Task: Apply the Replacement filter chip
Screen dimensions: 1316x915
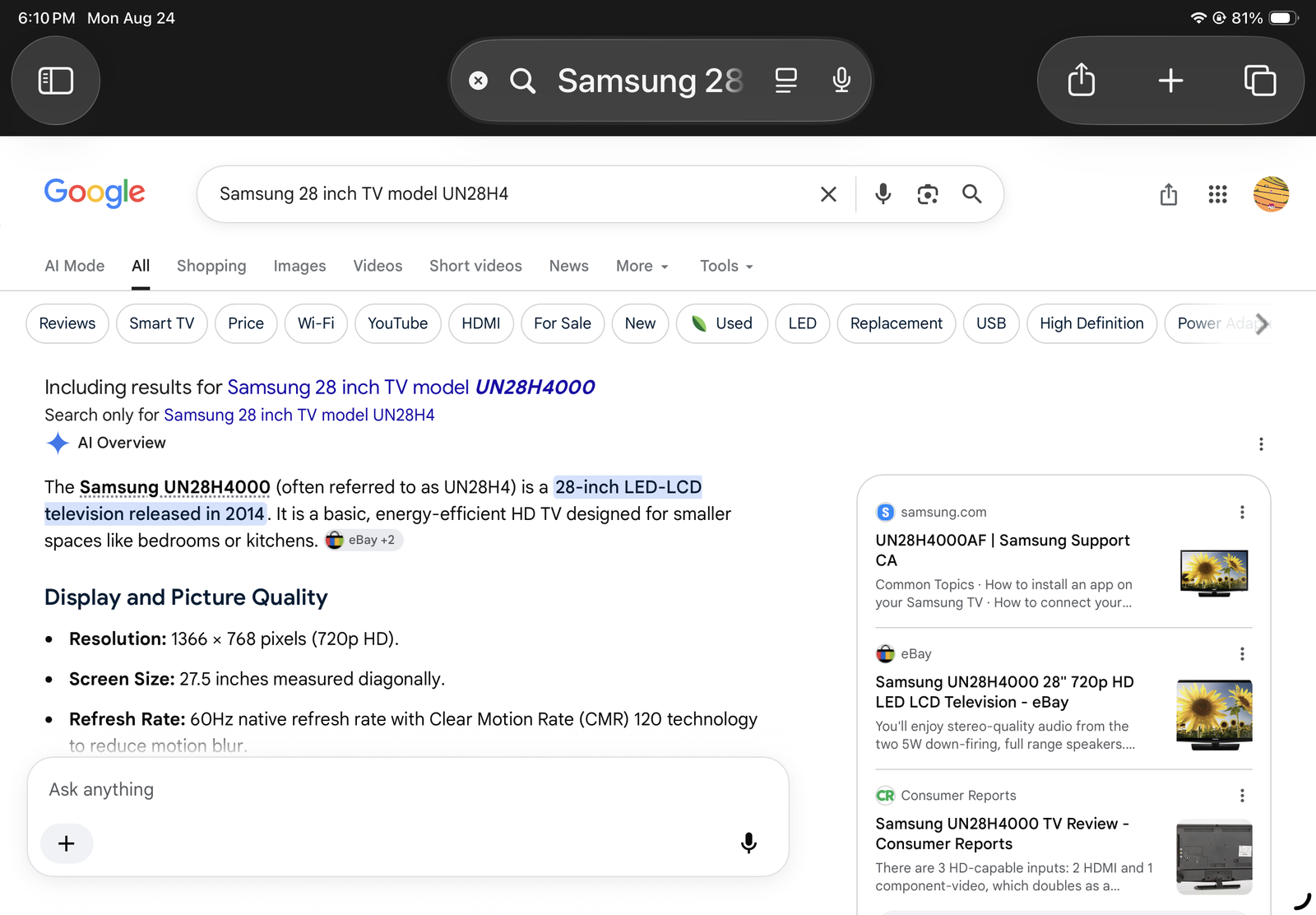Action: [x=897, y=323]
